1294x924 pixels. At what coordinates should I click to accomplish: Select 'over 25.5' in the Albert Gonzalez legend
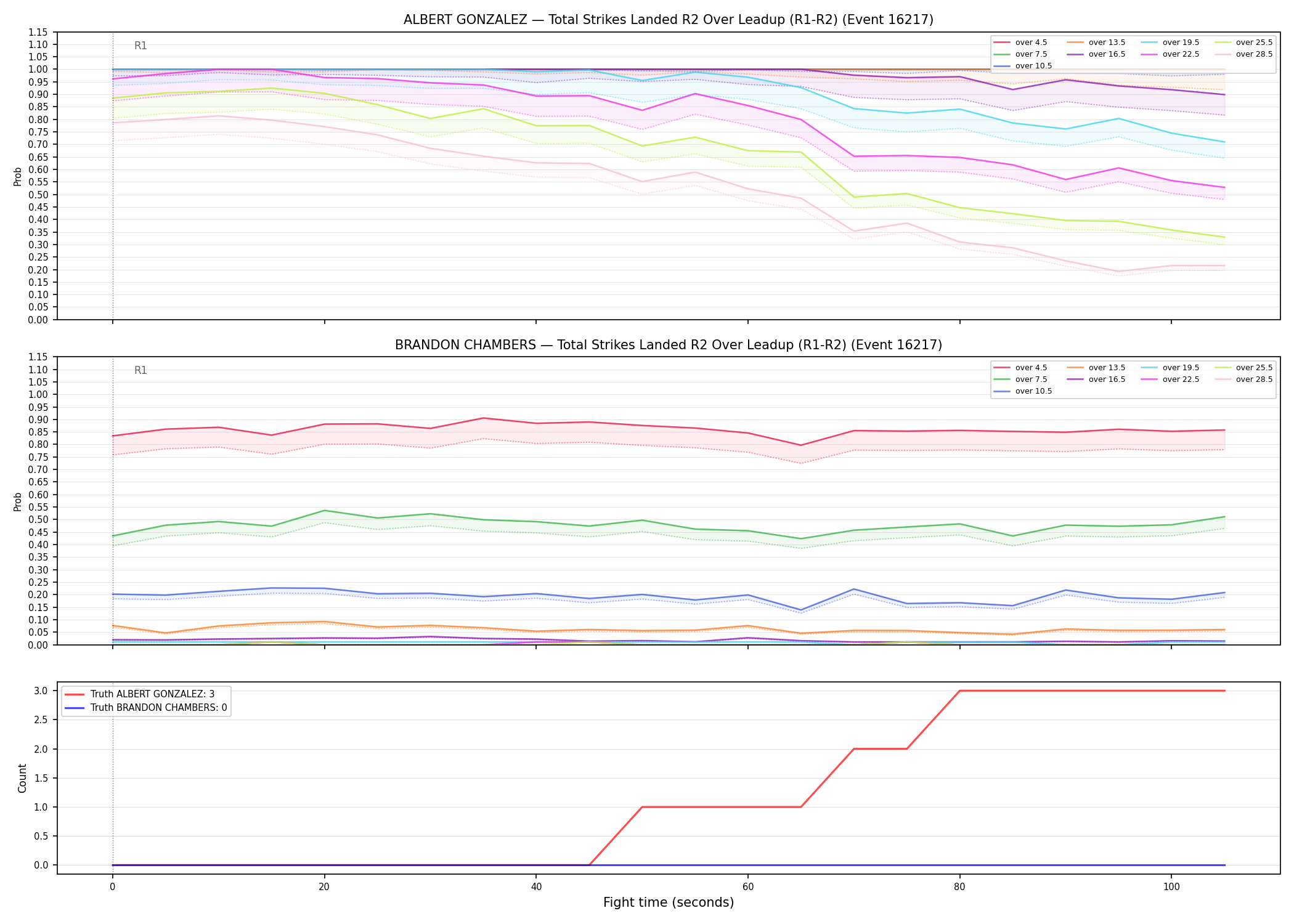[x=1243, y=43]
